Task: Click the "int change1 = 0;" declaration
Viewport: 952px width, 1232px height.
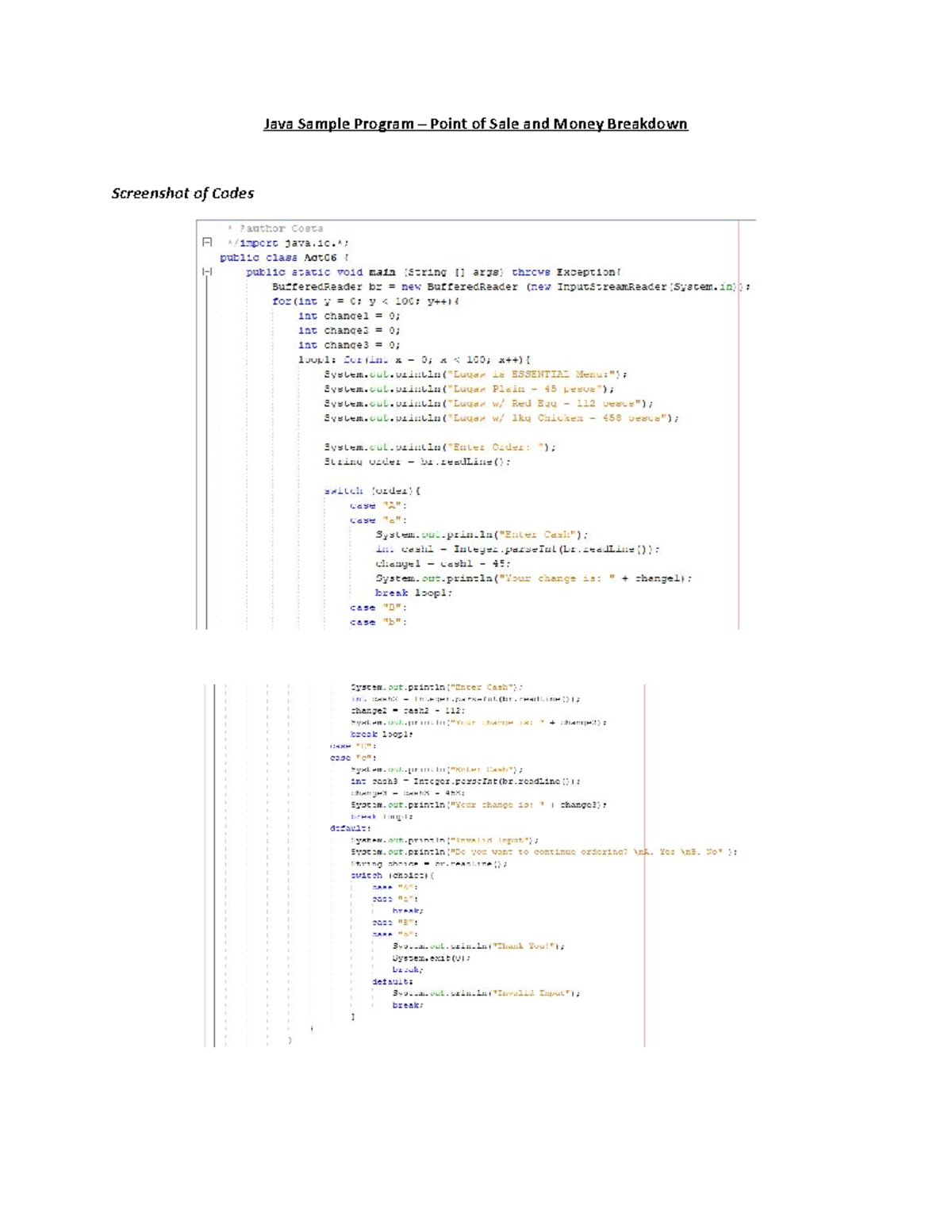Action: [349, 316]
